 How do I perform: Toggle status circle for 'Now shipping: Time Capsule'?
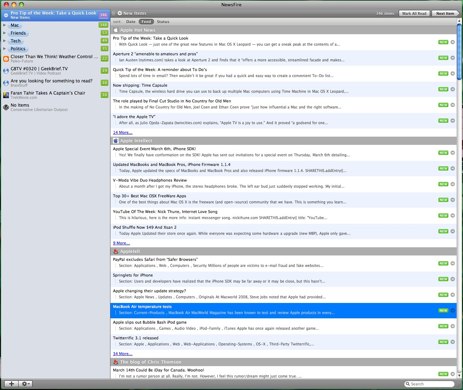pos(453,89)
